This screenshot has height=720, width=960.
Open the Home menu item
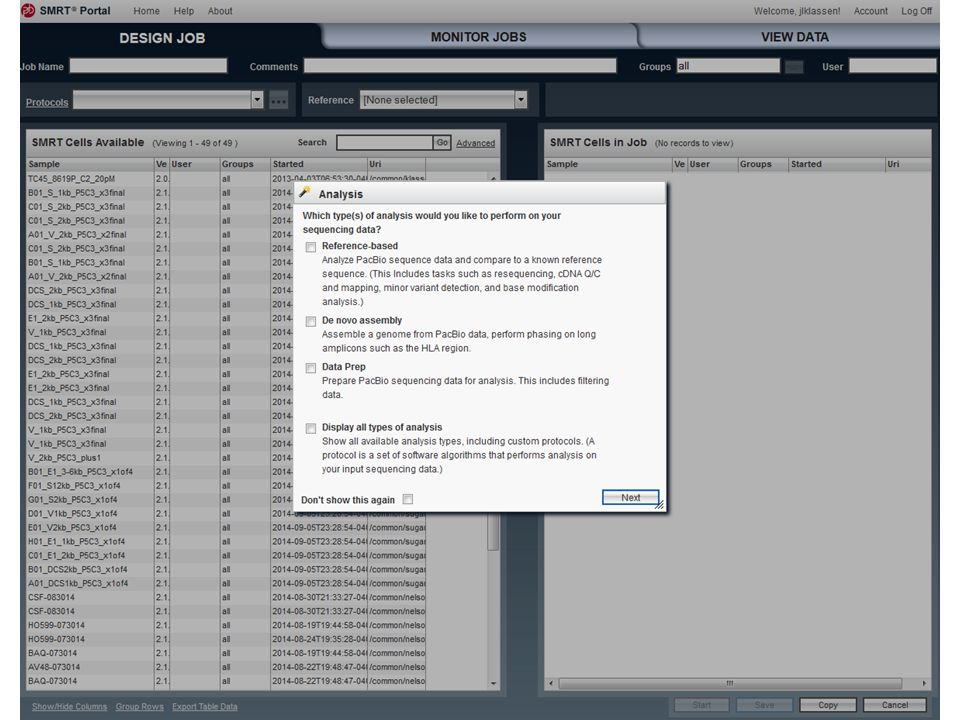pyautogui.click(x=146, y=11)
